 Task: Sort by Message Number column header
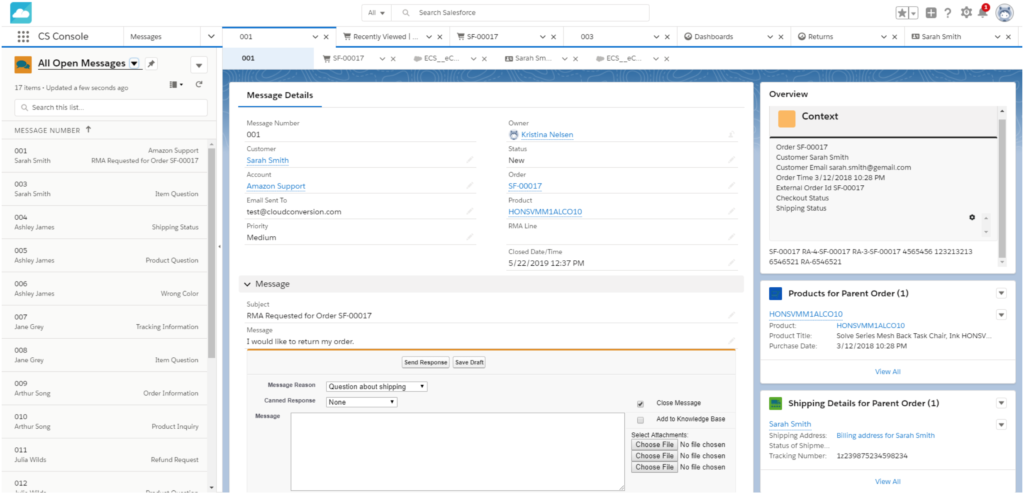[52, 131]
